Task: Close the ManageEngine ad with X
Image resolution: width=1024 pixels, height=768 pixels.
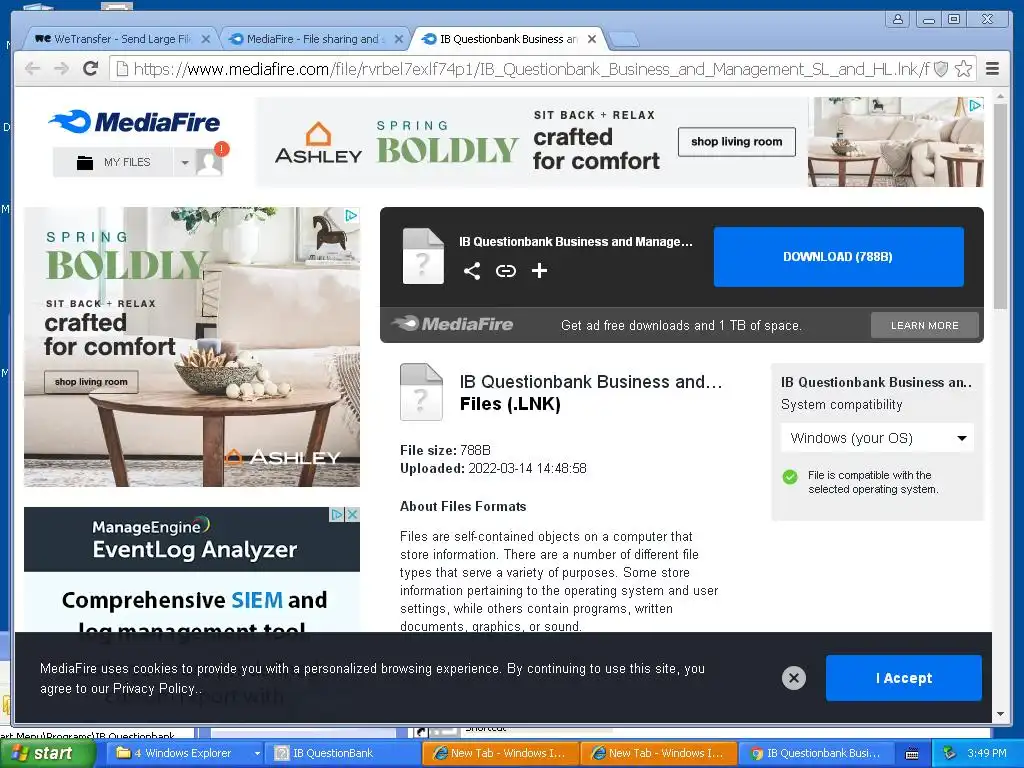Action: [x=353, y=514]
